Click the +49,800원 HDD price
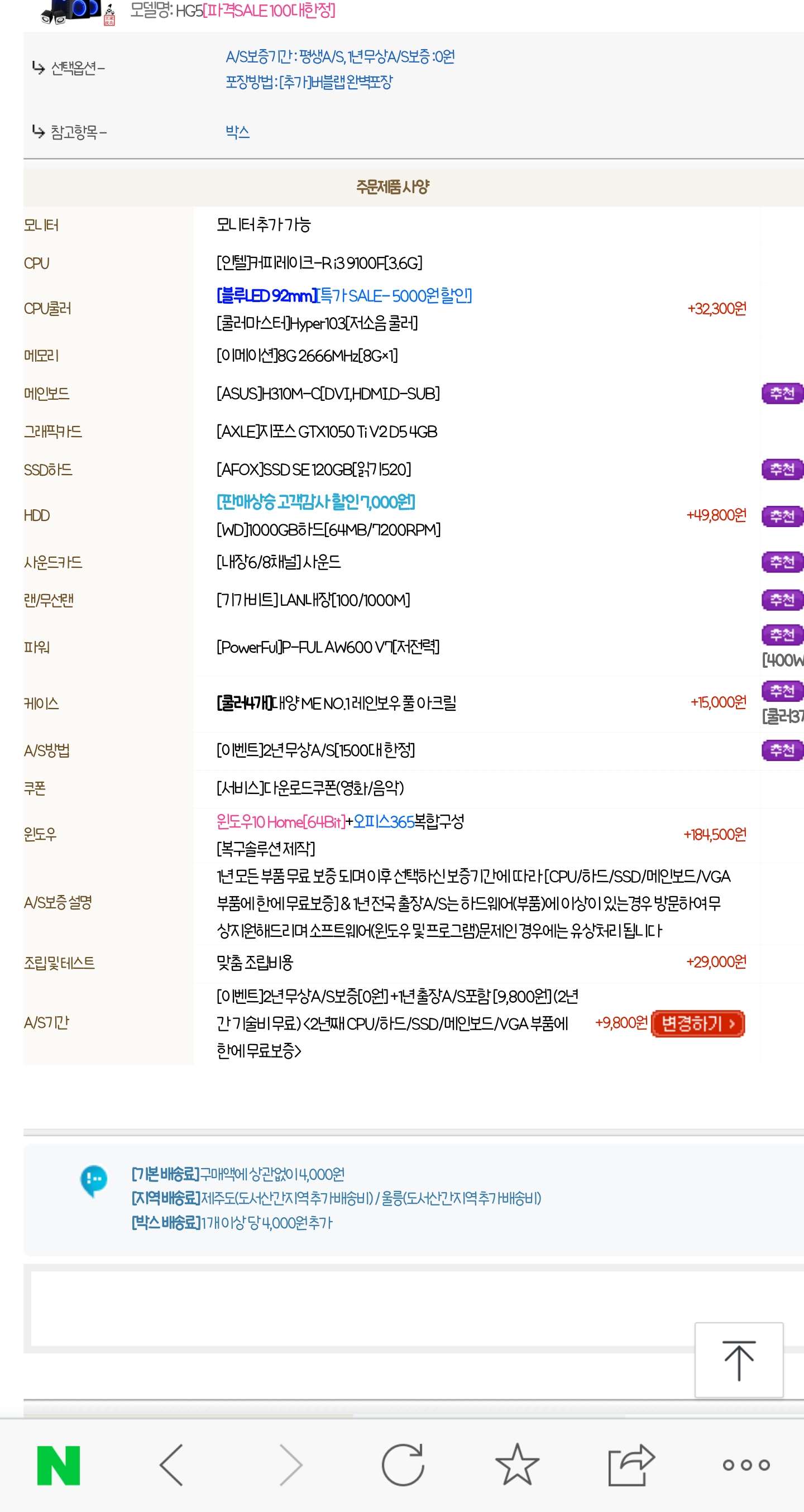 (716, 515)
